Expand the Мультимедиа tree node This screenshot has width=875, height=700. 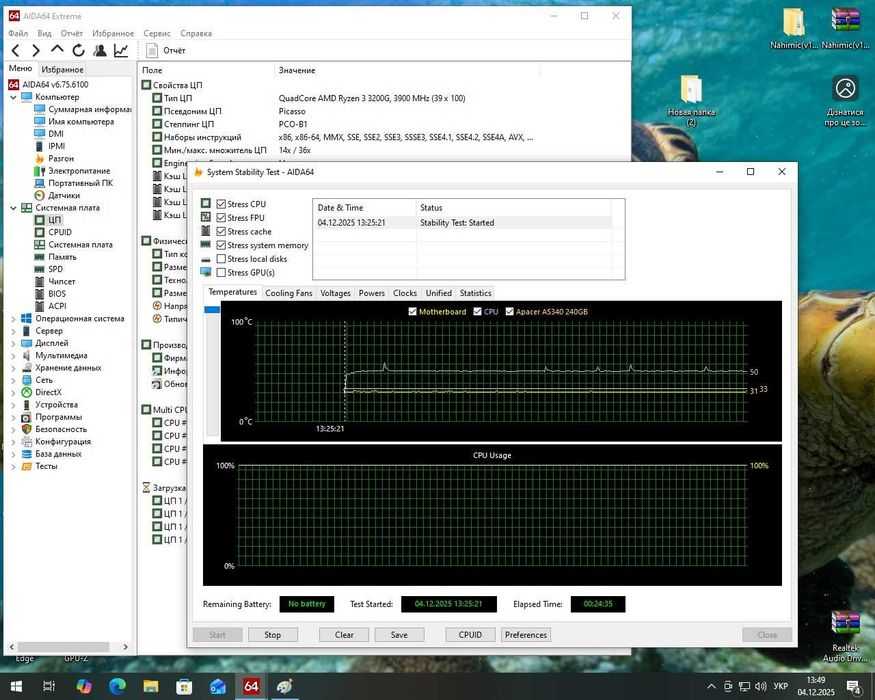(x=13, y=356)
